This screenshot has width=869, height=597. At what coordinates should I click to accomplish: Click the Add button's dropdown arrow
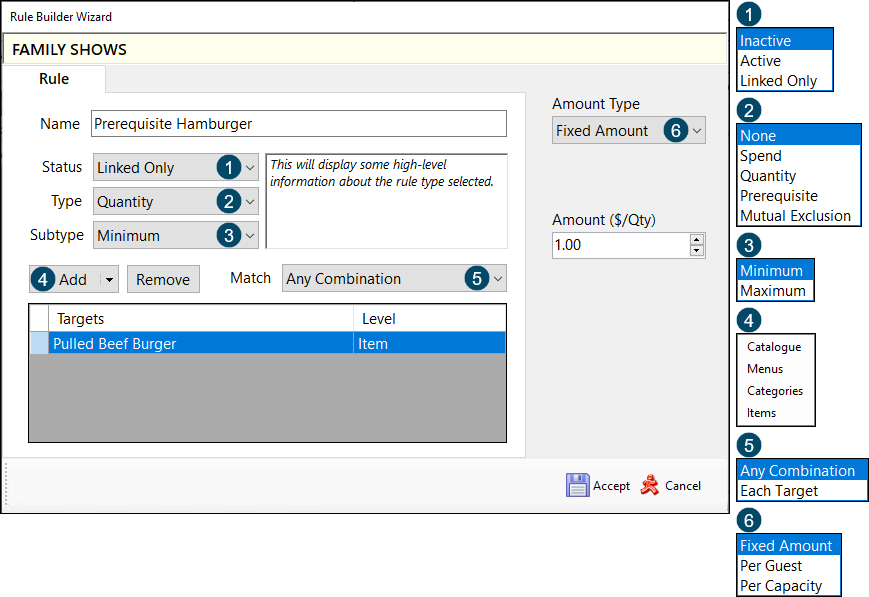(110, 279)
